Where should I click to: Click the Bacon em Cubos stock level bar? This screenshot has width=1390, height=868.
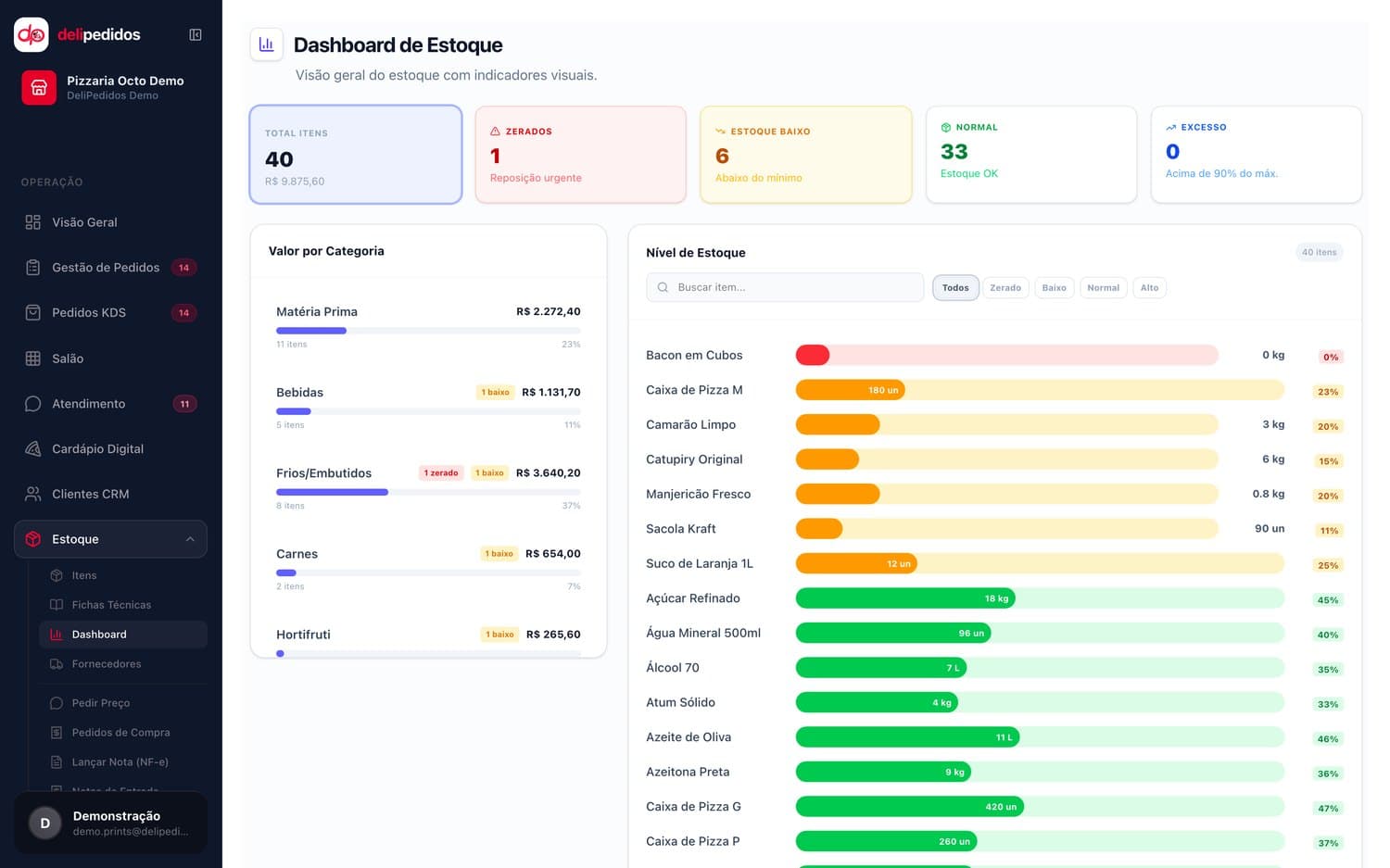[x=1006, y=355]
